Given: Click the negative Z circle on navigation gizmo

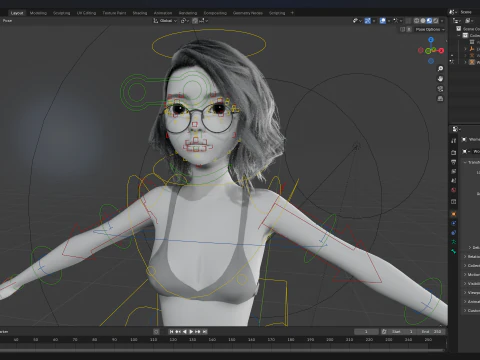Looking at the screenshot, I should point(431,61).
